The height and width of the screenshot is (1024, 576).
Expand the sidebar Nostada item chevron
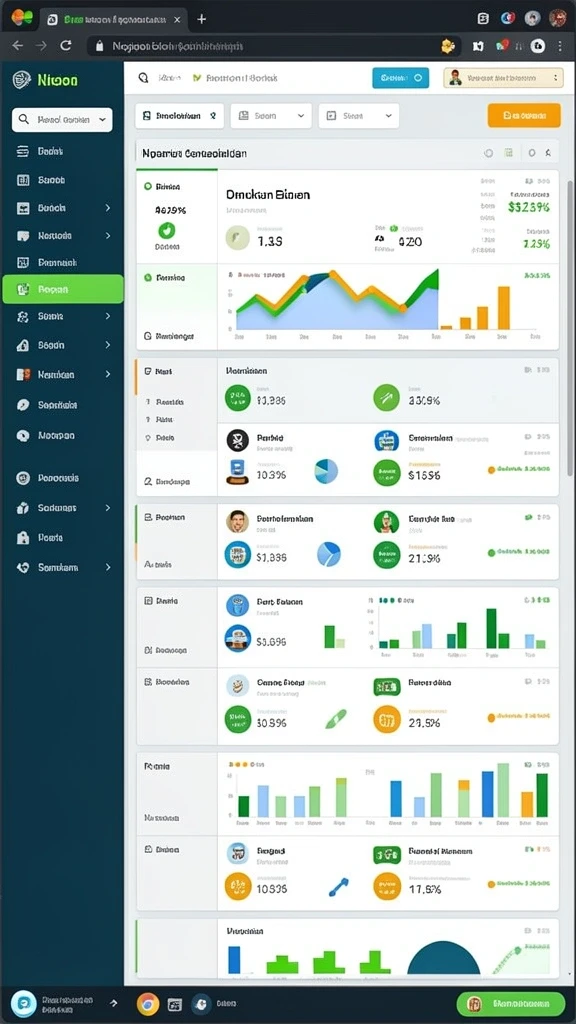tap(108, 235)
